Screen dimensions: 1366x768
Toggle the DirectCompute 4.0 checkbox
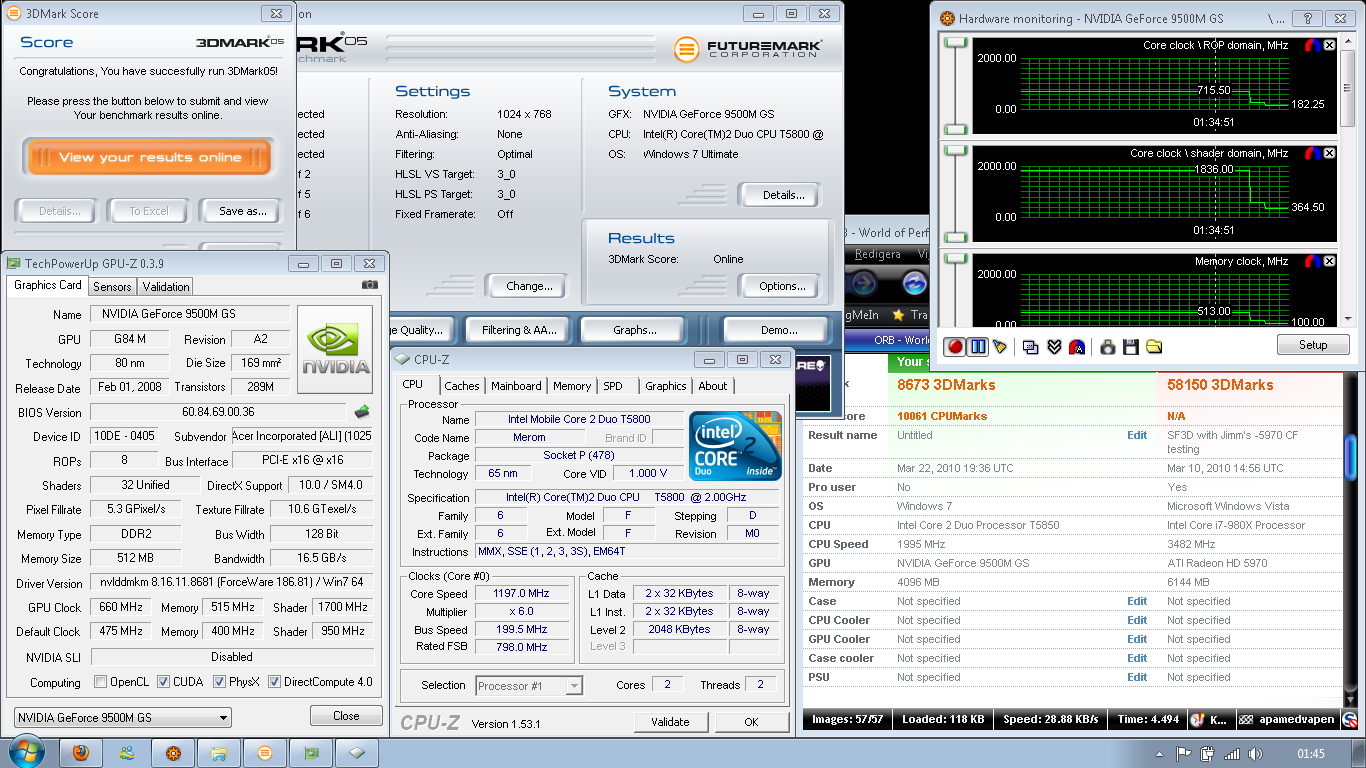click(274, 682)
